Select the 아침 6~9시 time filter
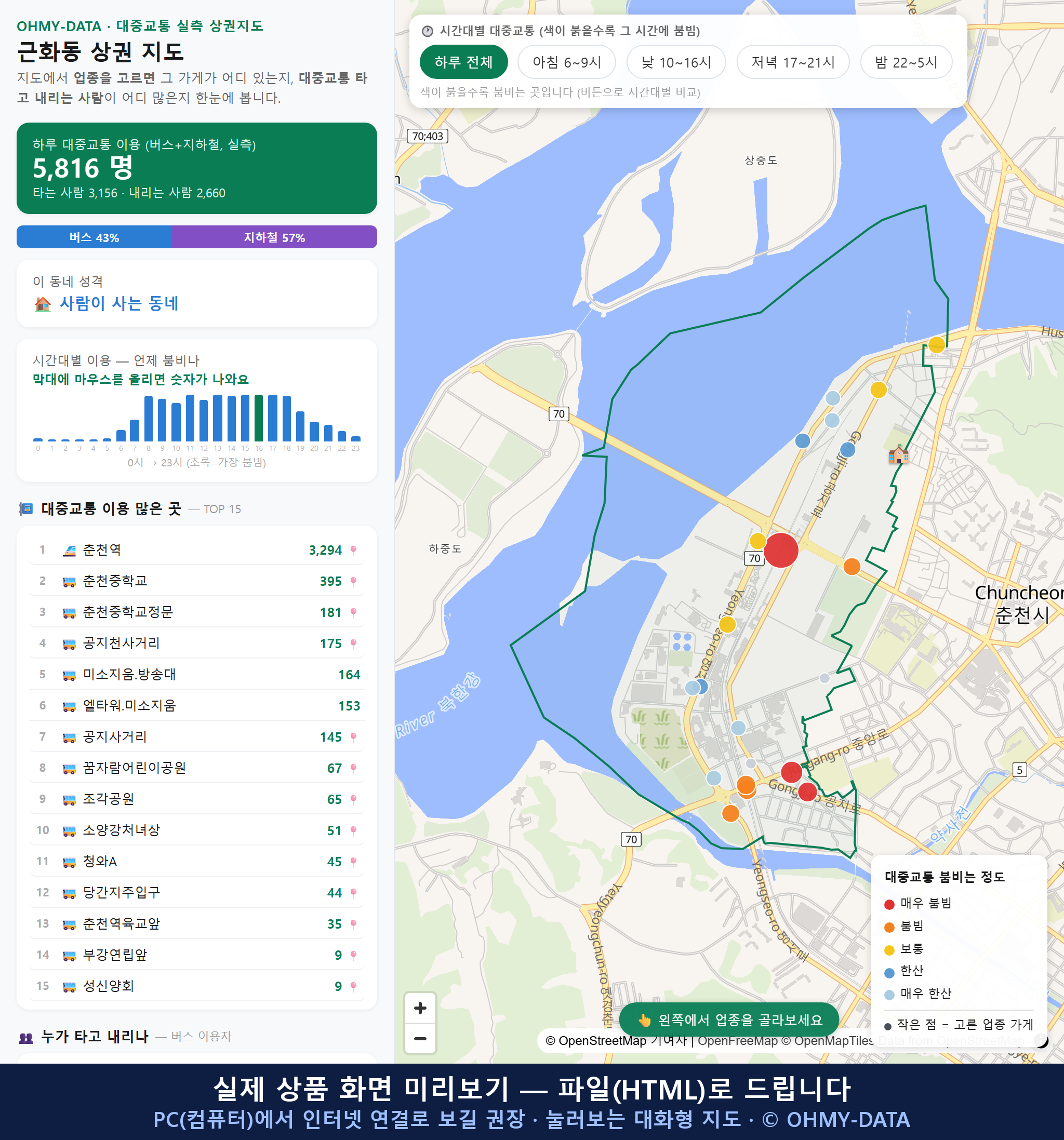 [567, 62]
